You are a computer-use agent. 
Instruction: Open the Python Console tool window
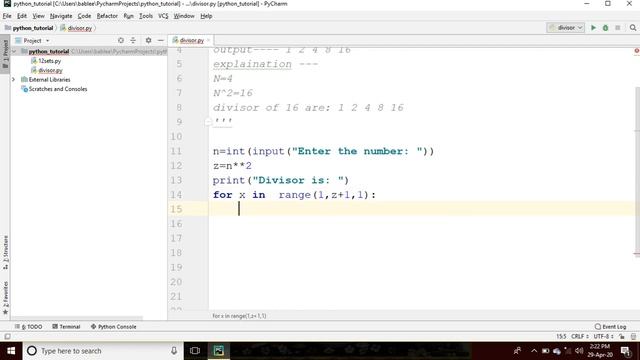point(113,327)
